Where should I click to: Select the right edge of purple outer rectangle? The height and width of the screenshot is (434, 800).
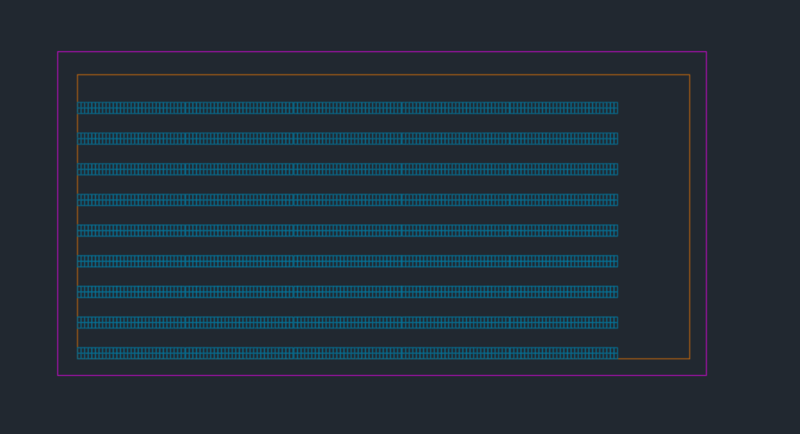[706, 213]
